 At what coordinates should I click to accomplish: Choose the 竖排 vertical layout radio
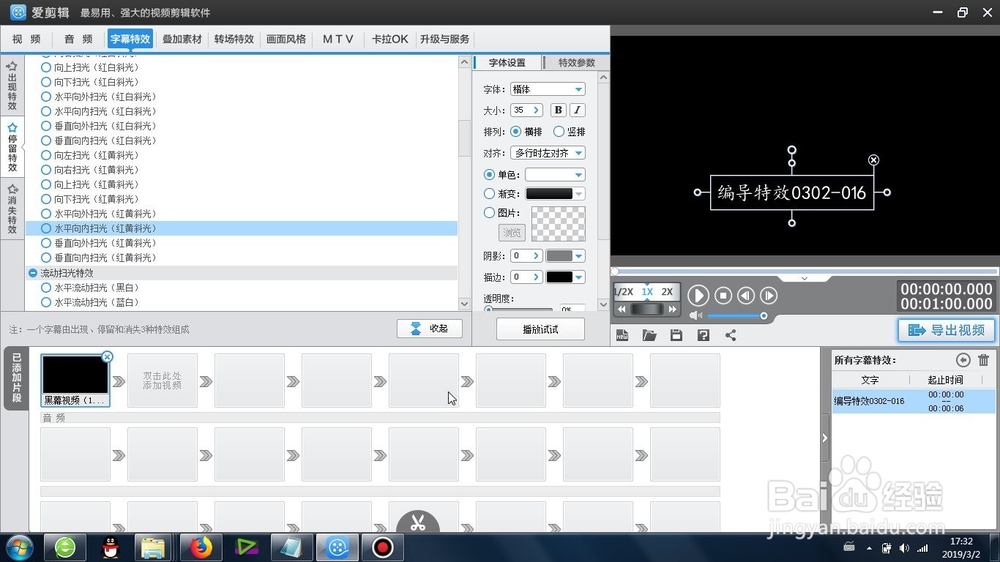click(x=559, y=131)
